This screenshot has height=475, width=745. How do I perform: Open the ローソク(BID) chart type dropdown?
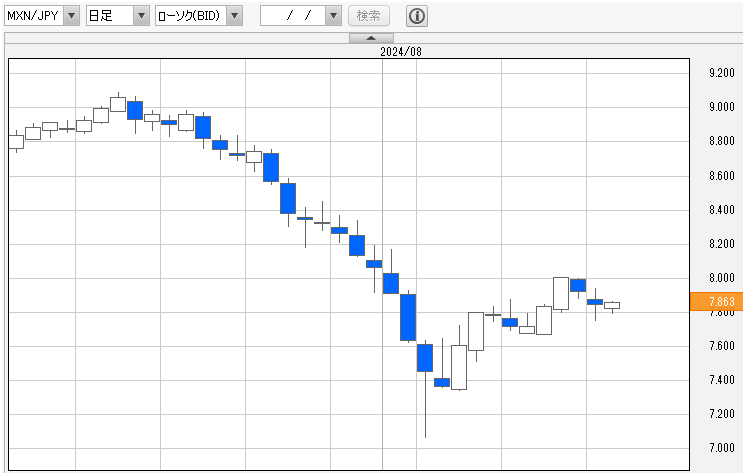(x=199, y=16)
